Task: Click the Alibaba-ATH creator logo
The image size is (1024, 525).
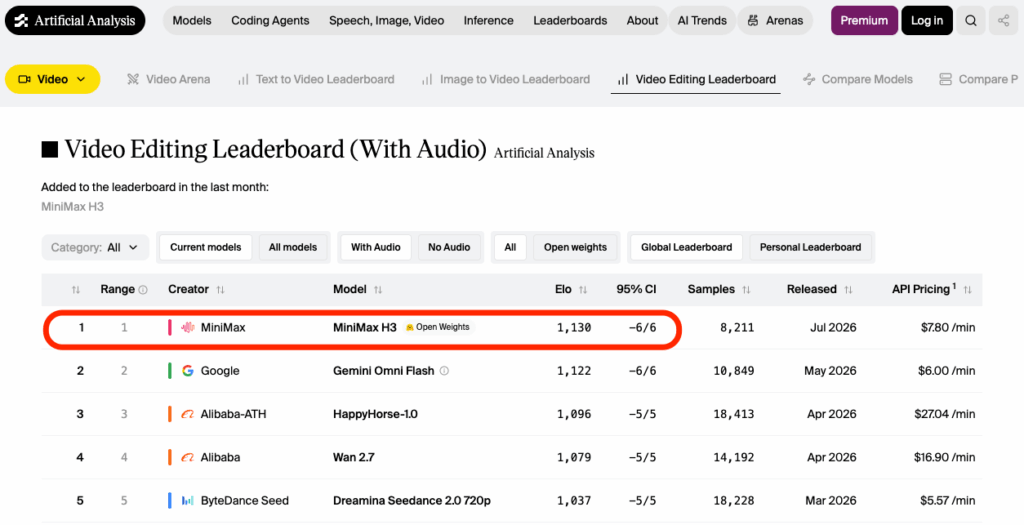Action: point(187,414)
